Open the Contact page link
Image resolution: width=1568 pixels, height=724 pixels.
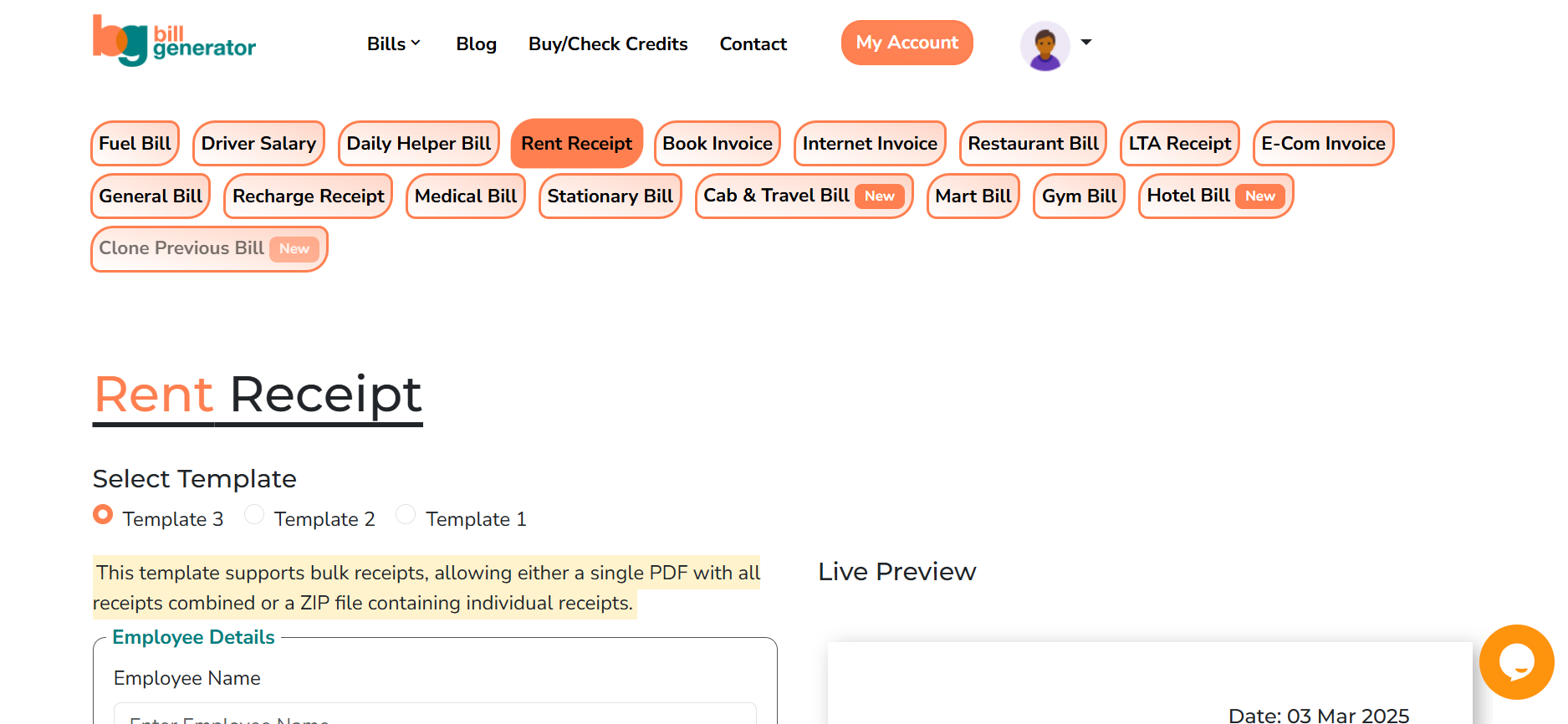pos(753,43)
